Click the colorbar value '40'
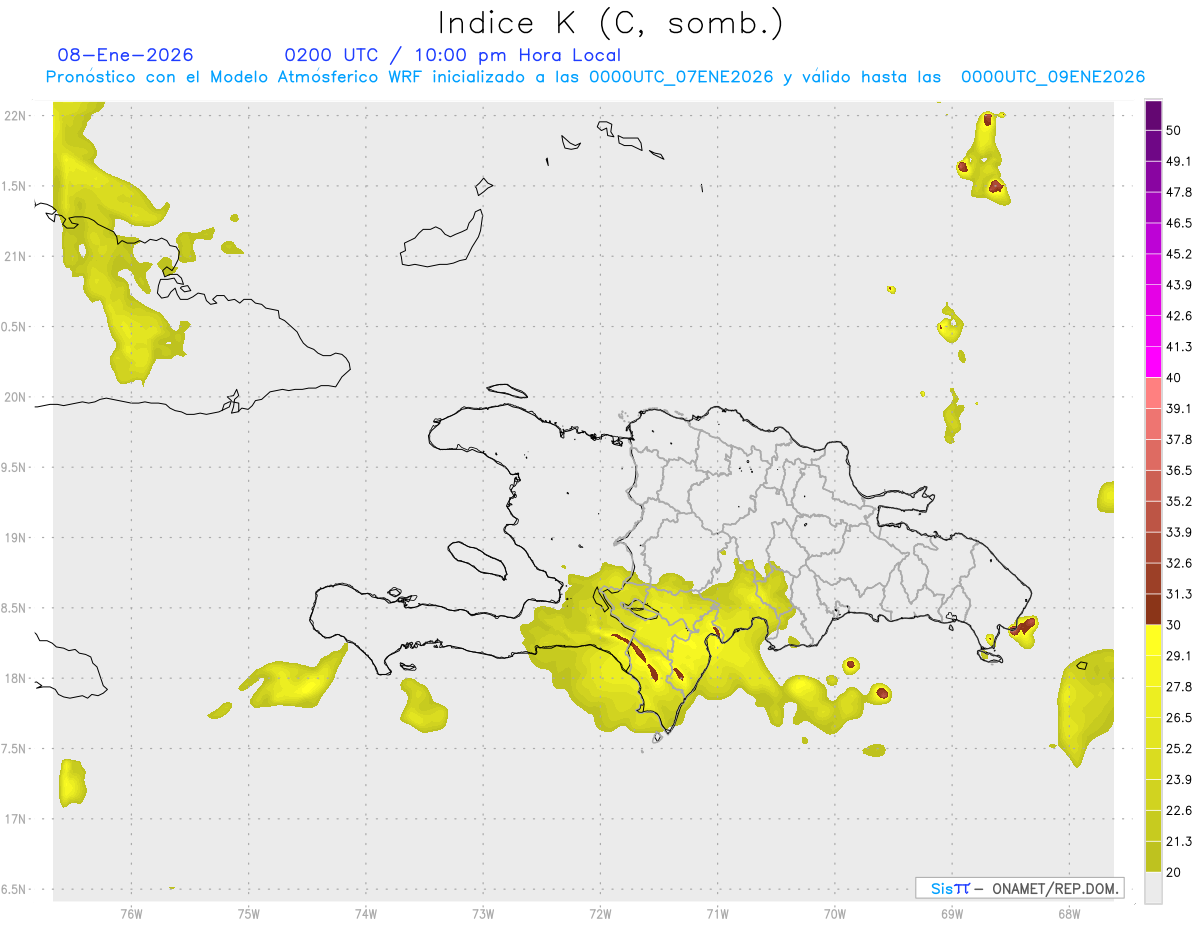Image resolution: width=1200 pixels, height=927 pixels. (1174, 378)
